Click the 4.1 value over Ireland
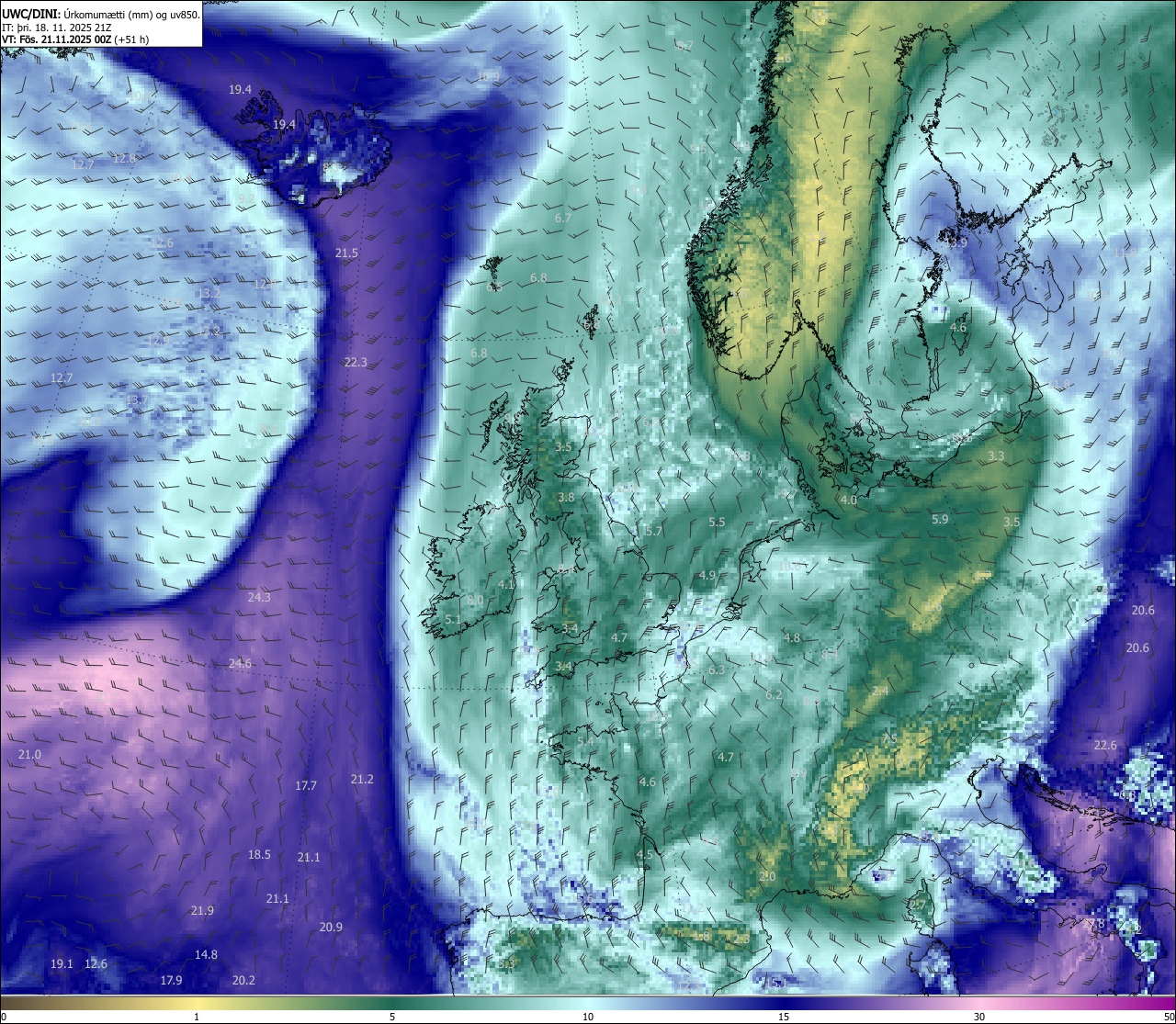This screenshot has width=1176, height=1024. coord(505,585)
